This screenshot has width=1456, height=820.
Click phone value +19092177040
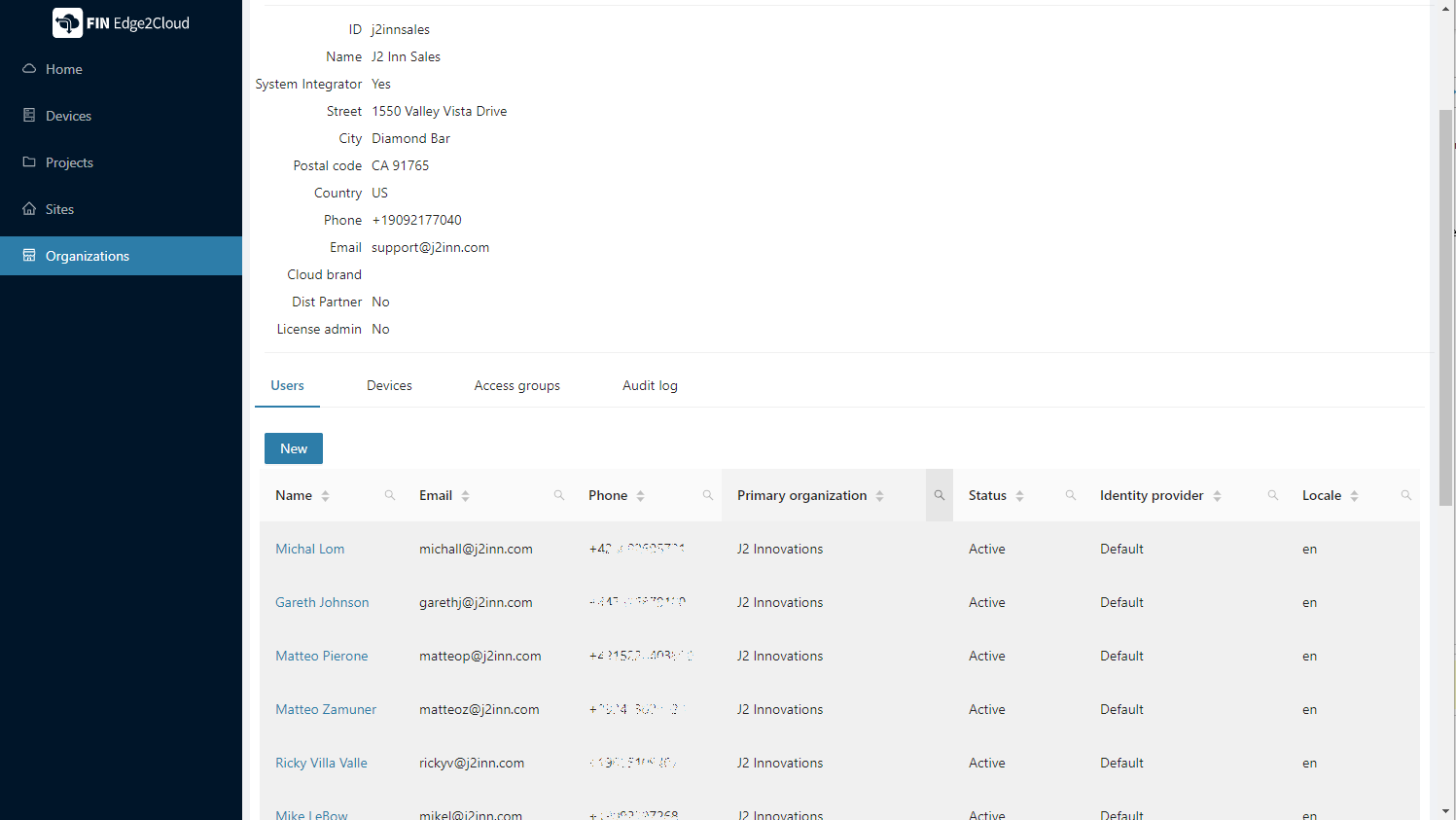[416, 220]
